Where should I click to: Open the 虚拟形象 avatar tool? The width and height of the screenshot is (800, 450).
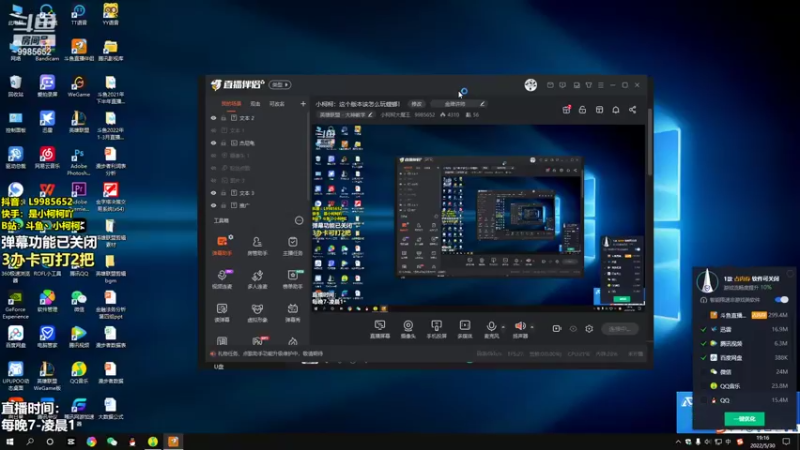[257, 312]
